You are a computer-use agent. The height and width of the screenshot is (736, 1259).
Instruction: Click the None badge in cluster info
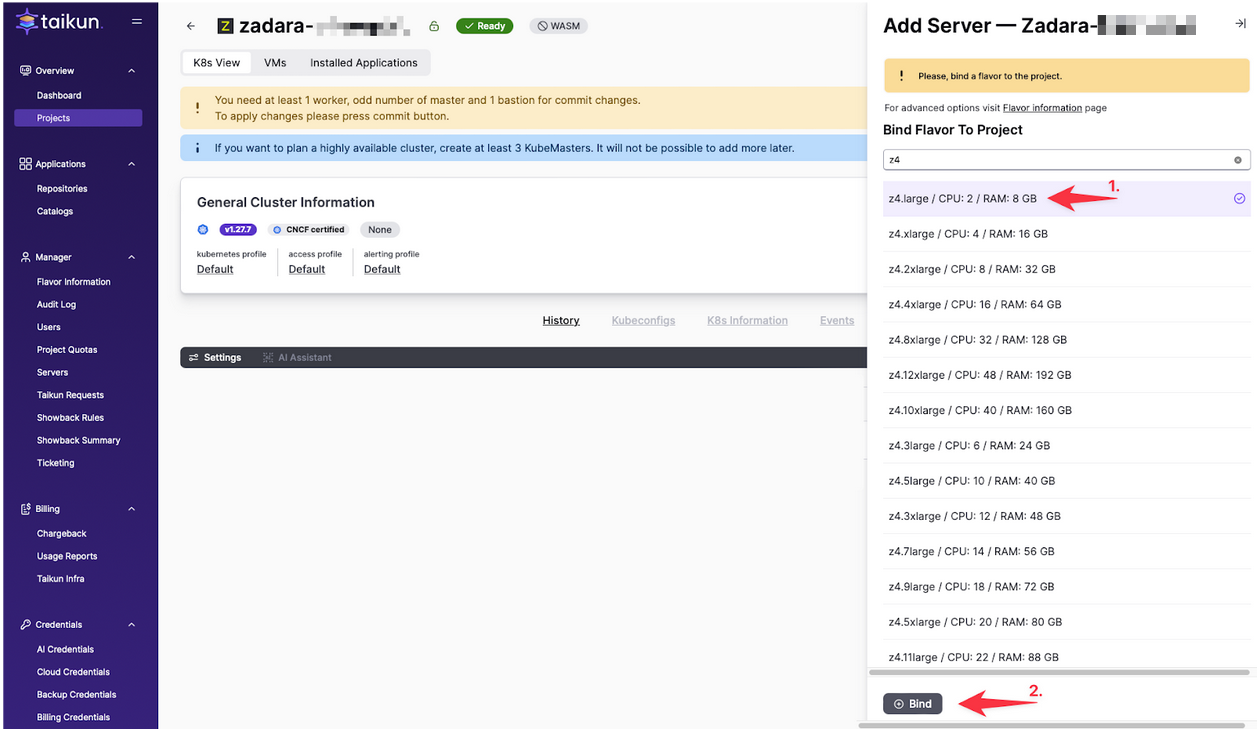coord(380,230)
